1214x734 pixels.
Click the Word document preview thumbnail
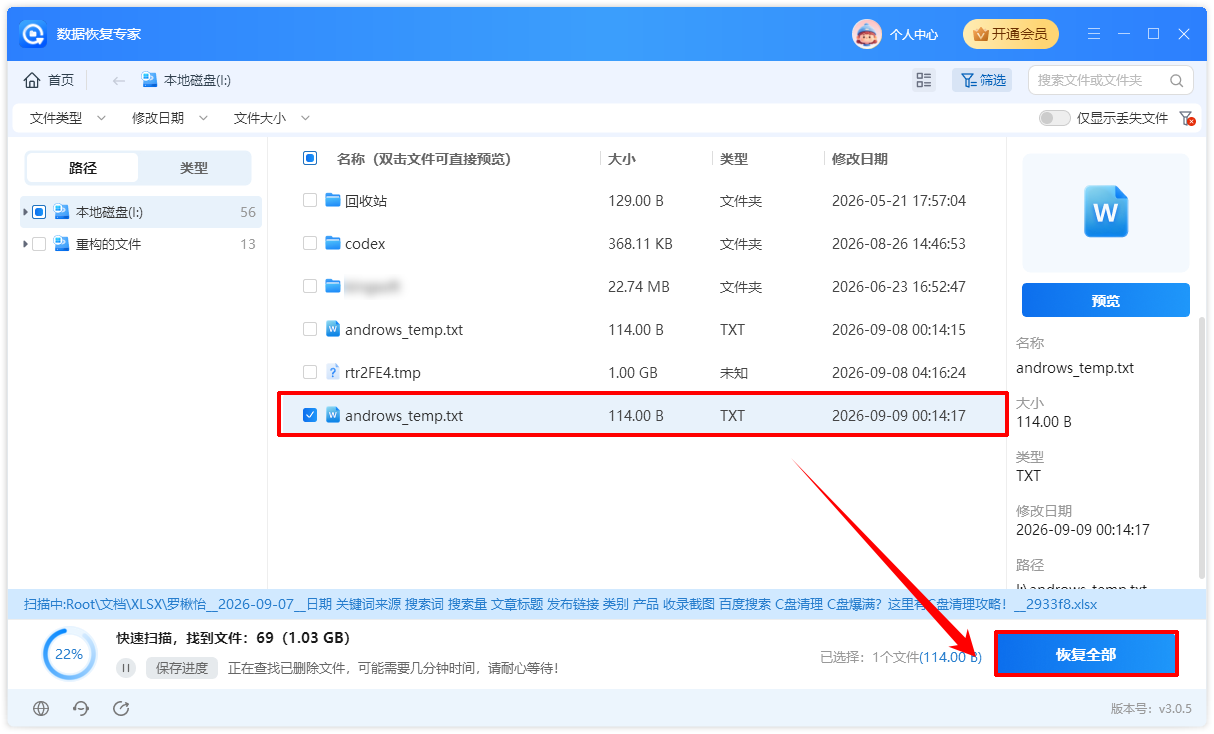[x=1106, y=212]
